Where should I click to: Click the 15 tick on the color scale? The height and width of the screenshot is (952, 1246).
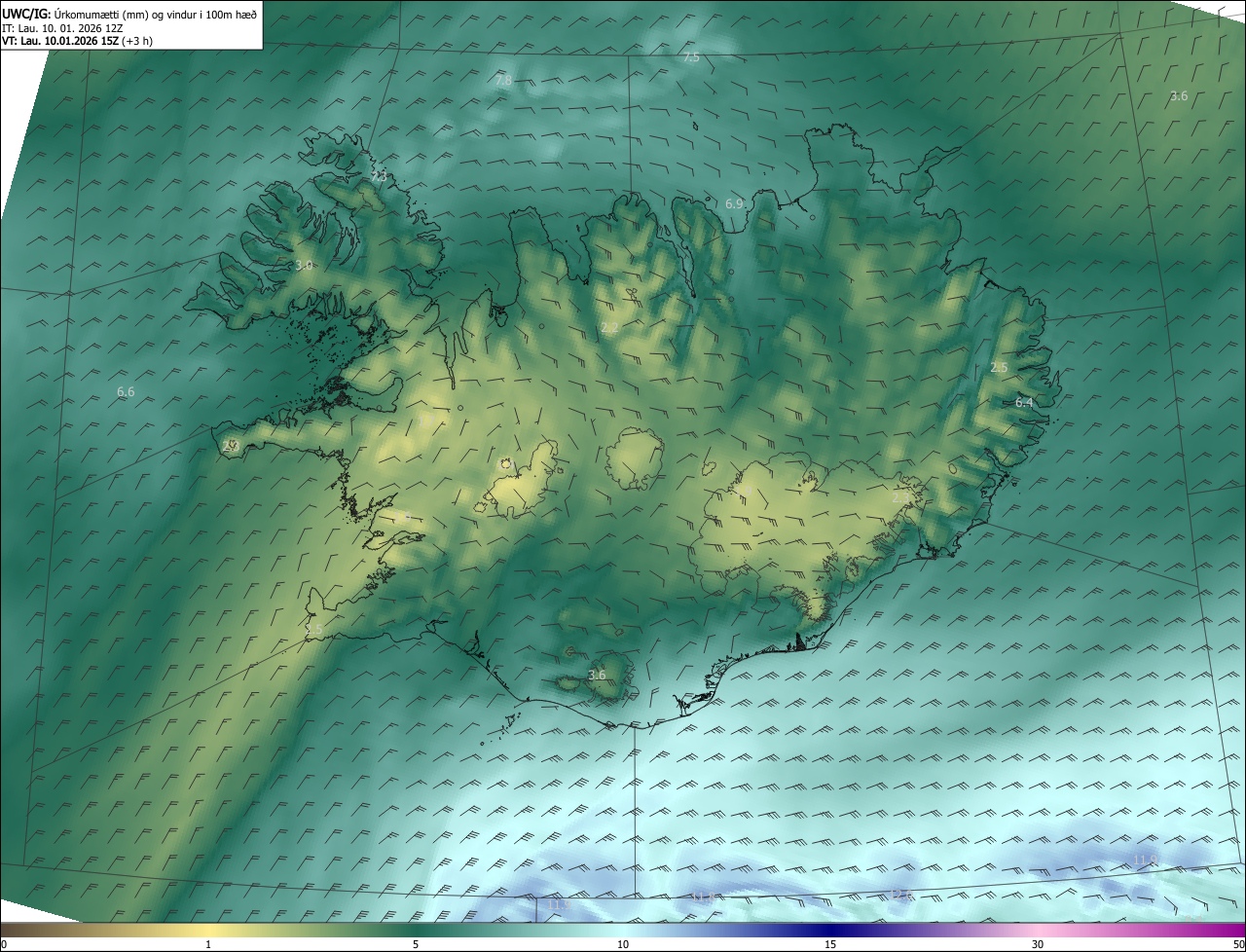830,945
